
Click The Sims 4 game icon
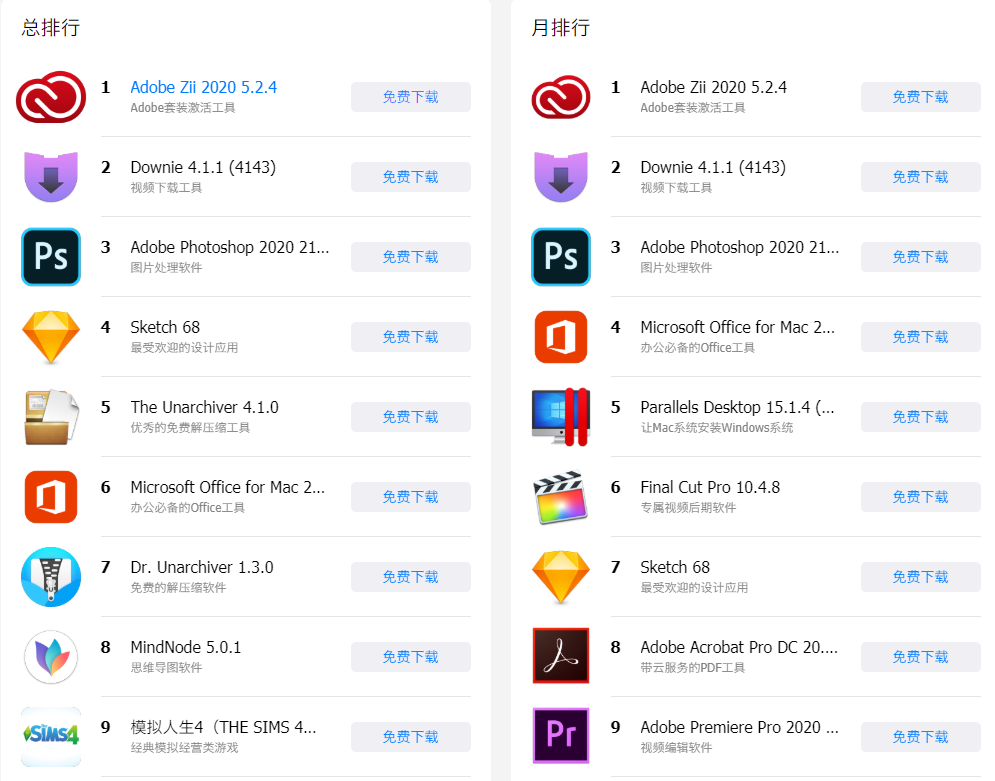(51, 736)
